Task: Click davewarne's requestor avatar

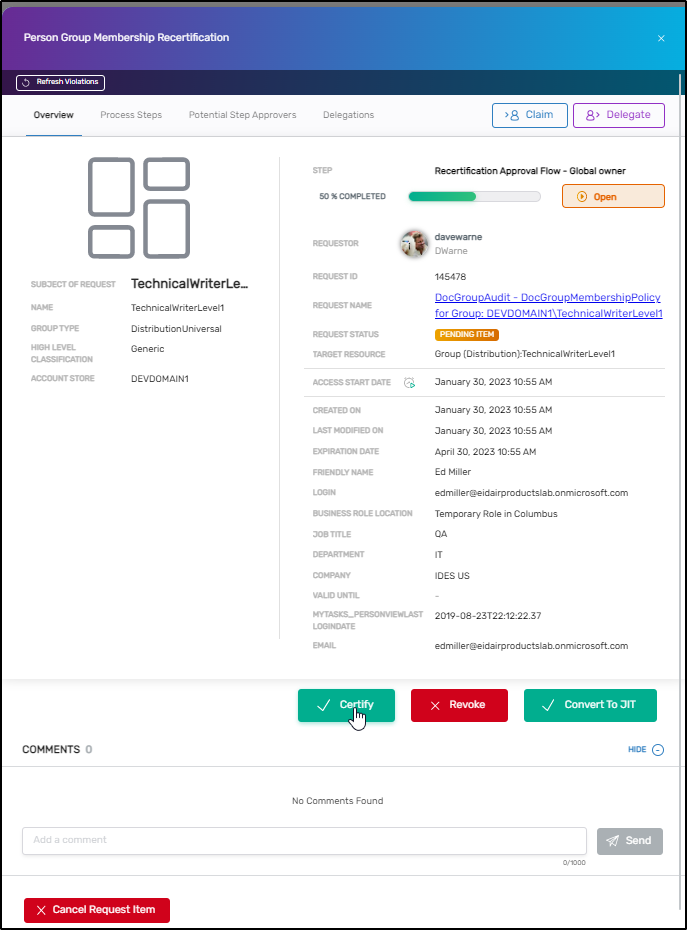Action: tap(415, 243)
